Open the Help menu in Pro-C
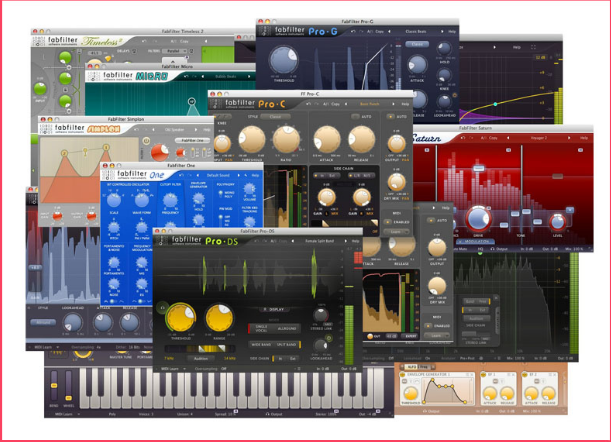This screenshot has width=611, height=442. click(x=405, y=104)
